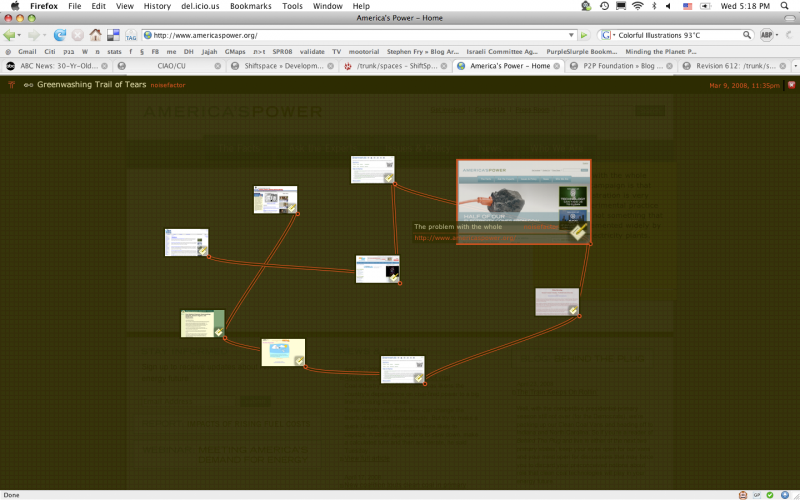Open the PurpleSlurple Bookm... bookmark
The width and height of the screenshot is (800, 500).
tap(582, 52)
